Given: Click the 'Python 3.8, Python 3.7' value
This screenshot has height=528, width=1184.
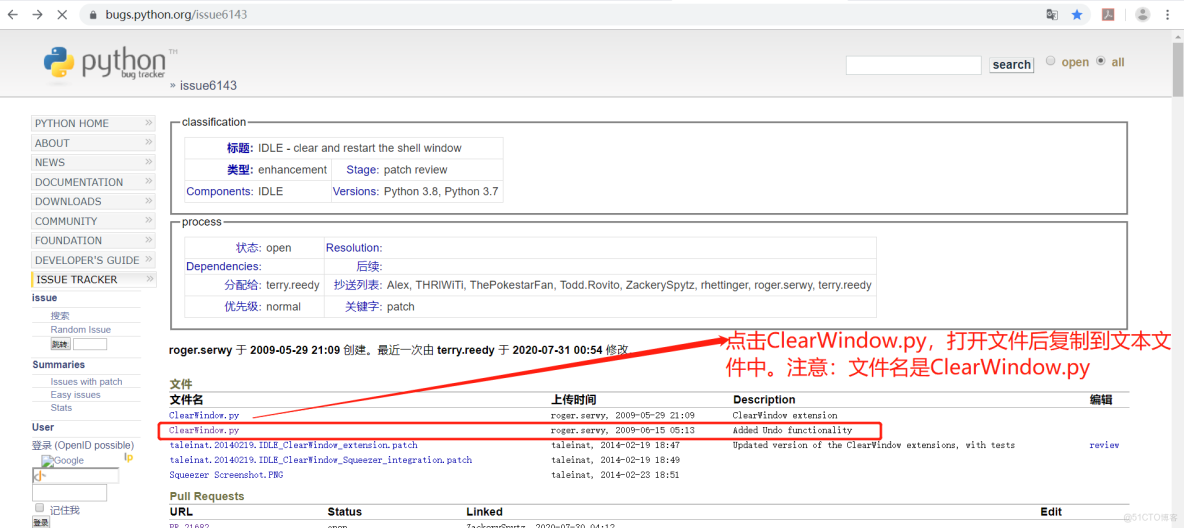Looking at the screenshot, I should click(x=441, y=192).
